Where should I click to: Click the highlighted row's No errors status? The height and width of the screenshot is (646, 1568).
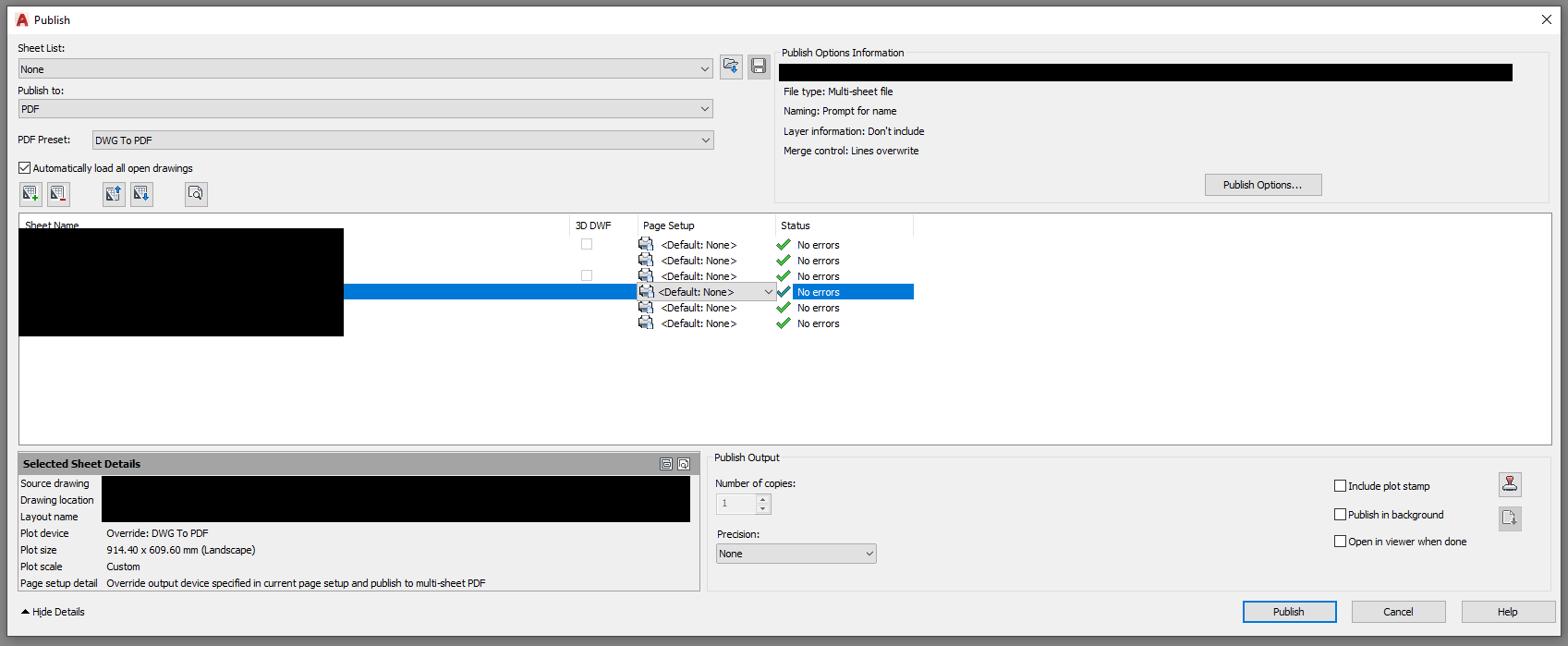[x=819, y=292]
